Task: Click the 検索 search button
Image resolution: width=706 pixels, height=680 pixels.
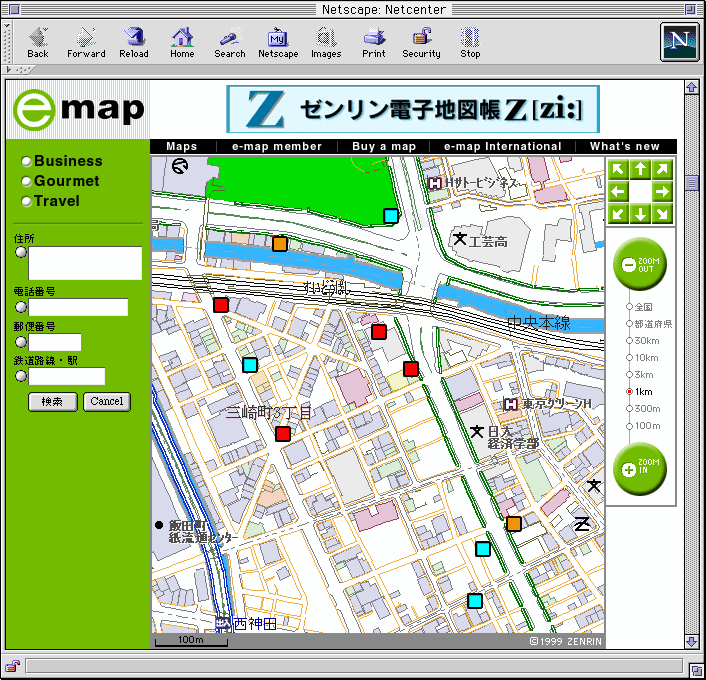Action: click(x=53, y=401)
